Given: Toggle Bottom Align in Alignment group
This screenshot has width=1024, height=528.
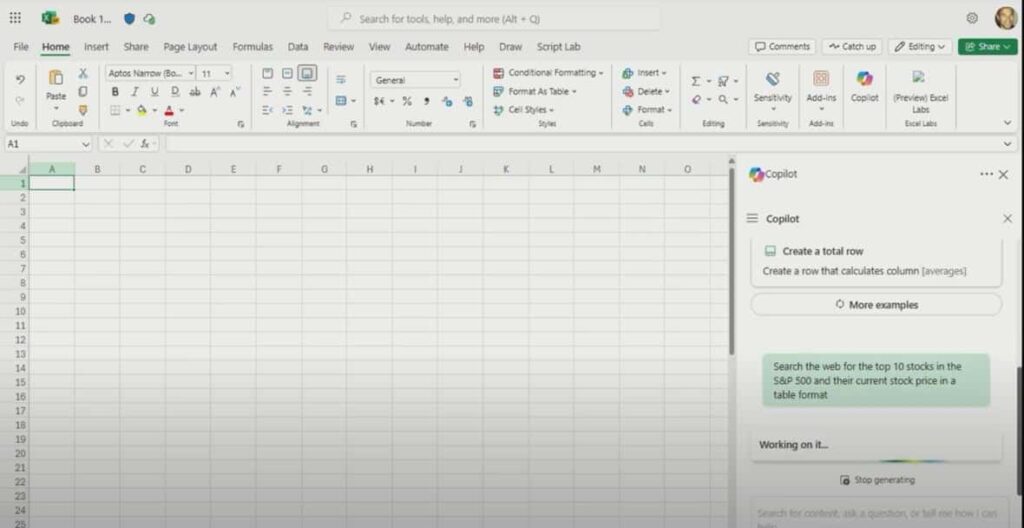Looking at the screenshot, I should [x=308, y=73].
